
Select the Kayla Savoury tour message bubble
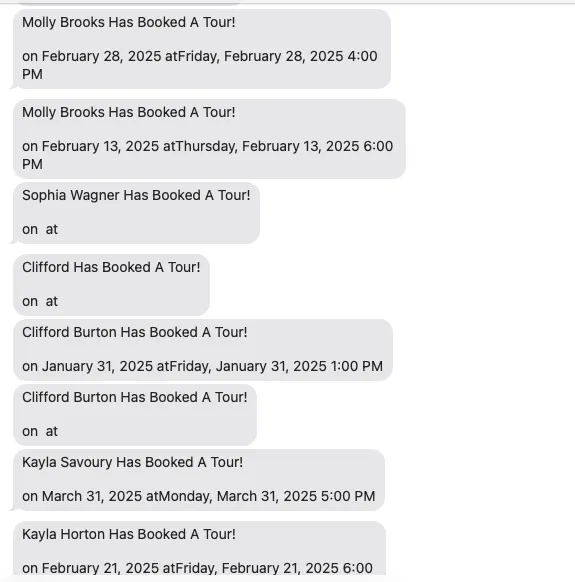click(x=199, y=480)
